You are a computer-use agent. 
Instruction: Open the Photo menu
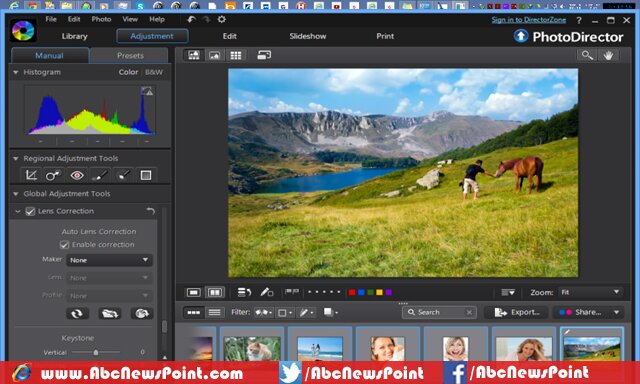click(x=101, y=19)
